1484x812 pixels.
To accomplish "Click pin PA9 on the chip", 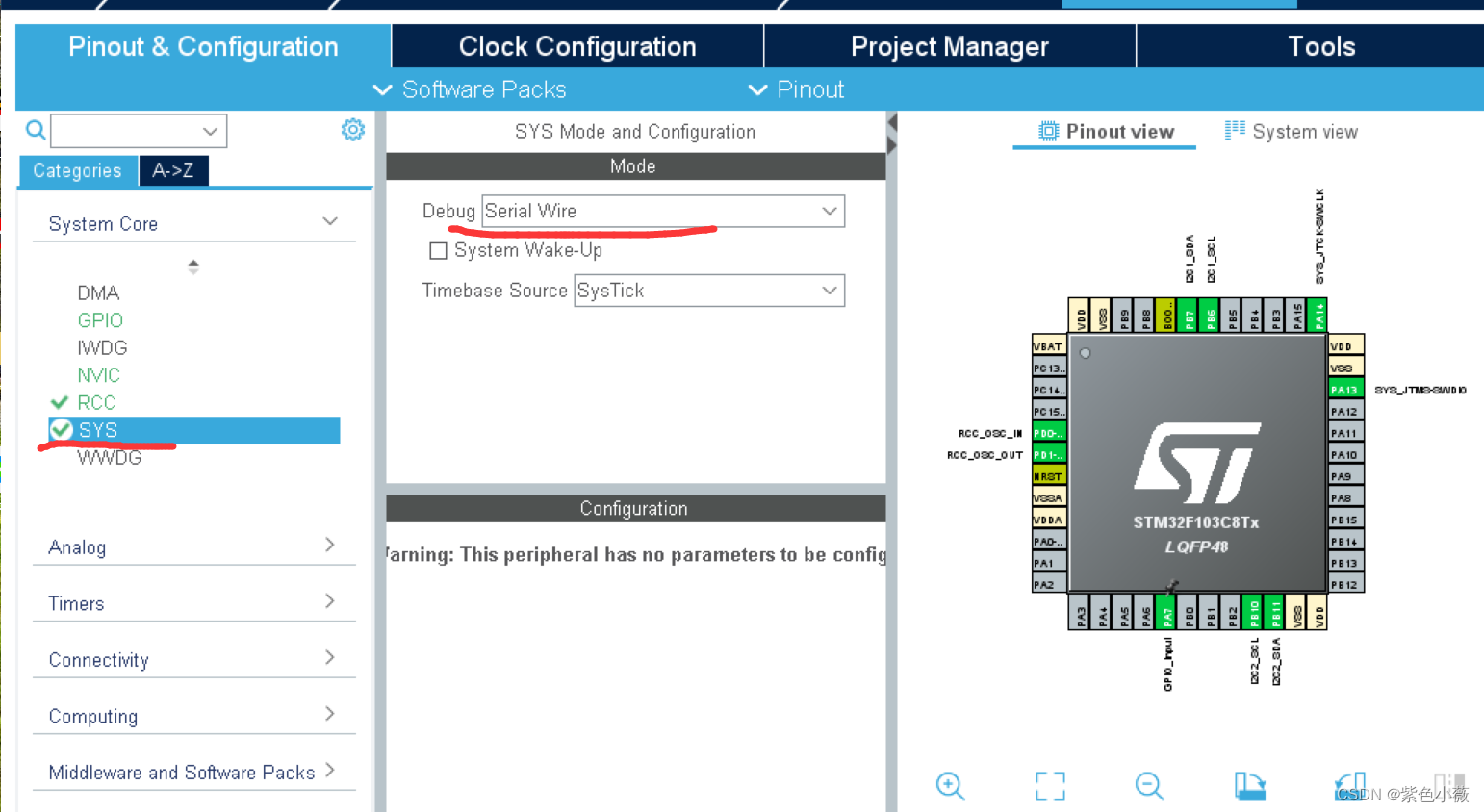I will (x=1345, y=476).
